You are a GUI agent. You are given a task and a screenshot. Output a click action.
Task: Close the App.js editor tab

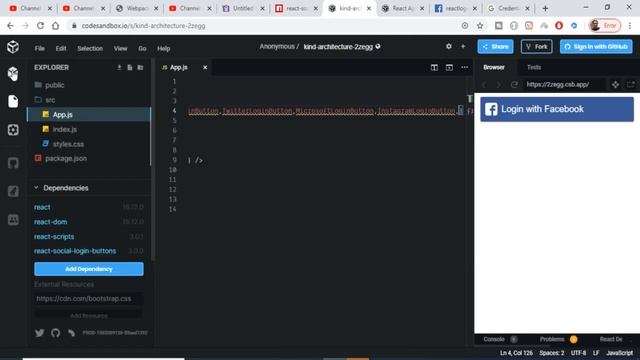click(x=205, y=67)
